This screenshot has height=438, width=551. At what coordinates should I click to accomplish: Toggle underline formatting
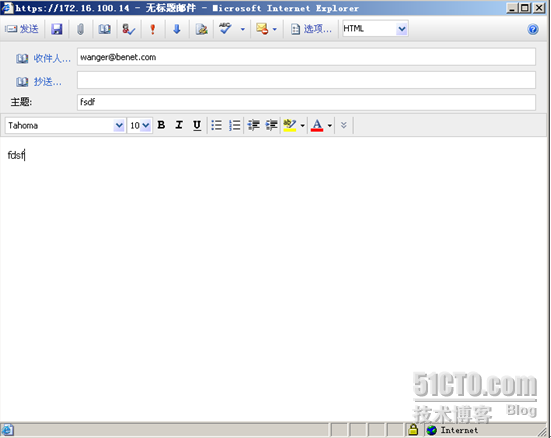197,125
